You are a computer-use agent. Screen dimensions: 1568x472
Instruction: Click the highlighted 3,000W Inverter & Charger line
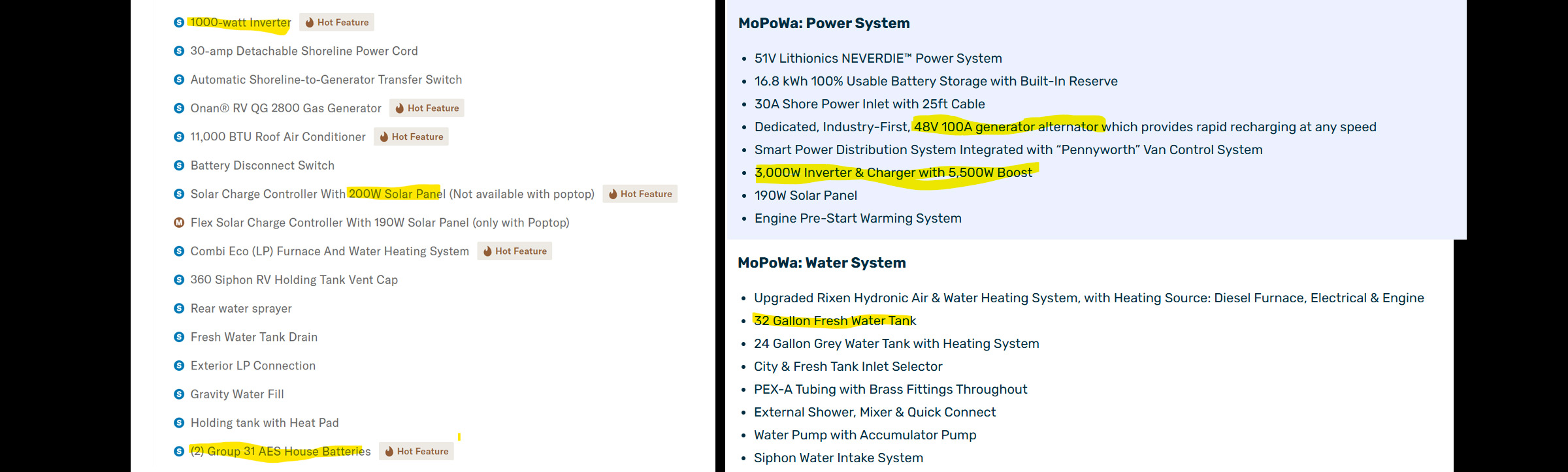click(x=894, y=172)
